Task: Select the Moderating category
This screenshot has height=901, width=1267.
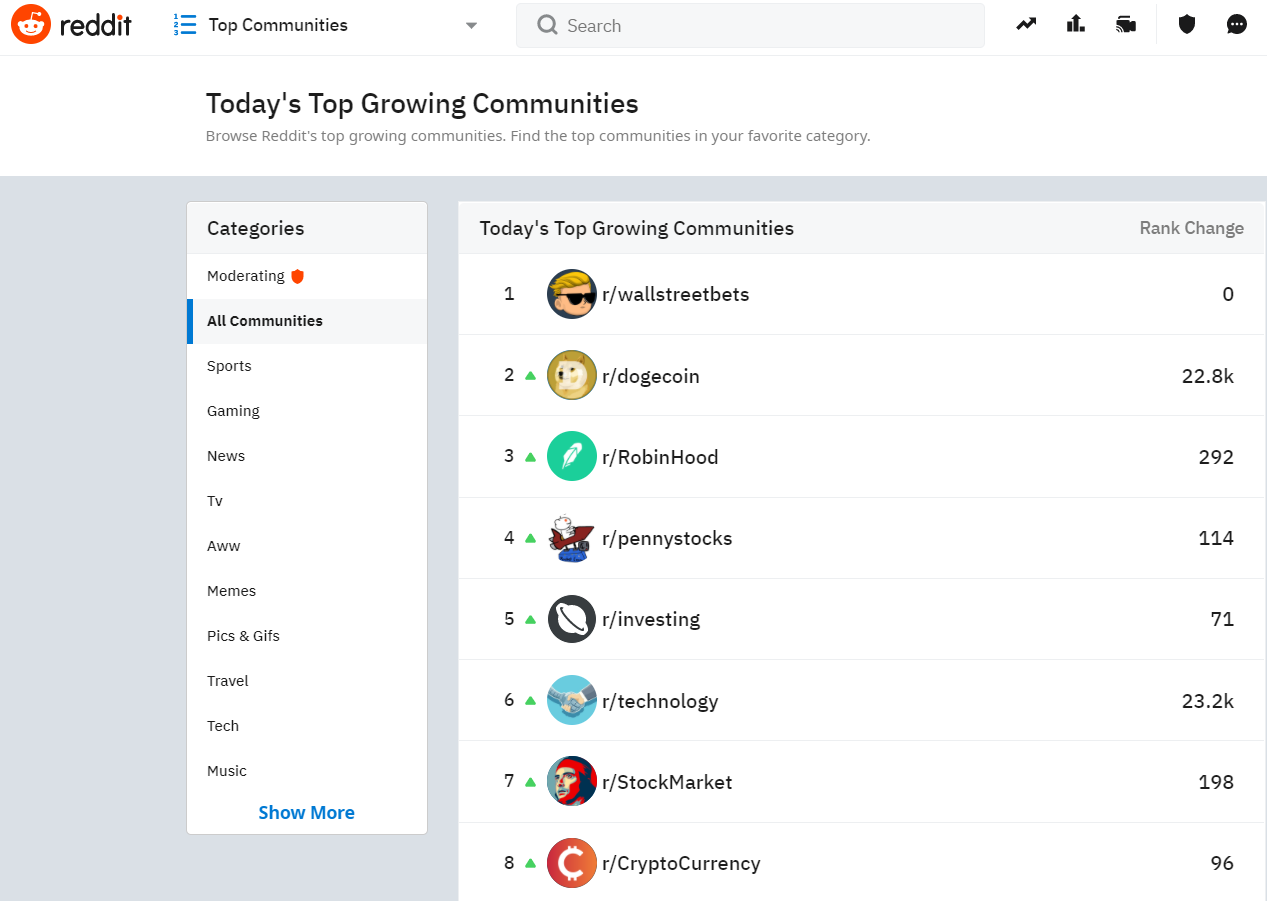Action: click(x=246, y=276)
